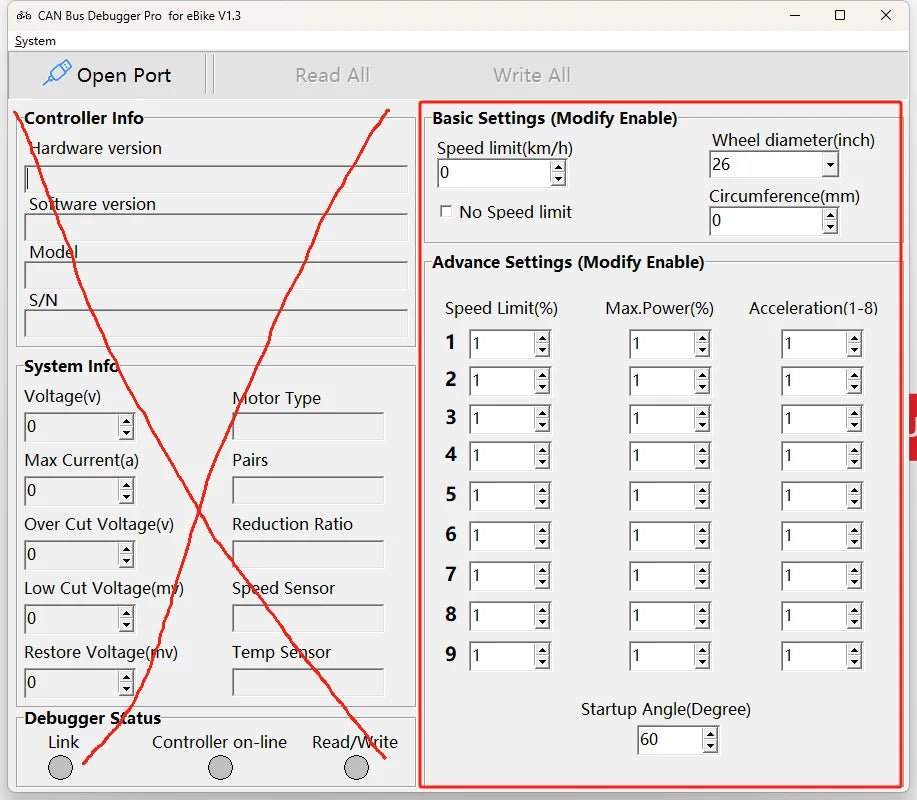Viewport: 917px width, 800px height.
Task: Click the Software version field
Action: click(x=216, y=227)
